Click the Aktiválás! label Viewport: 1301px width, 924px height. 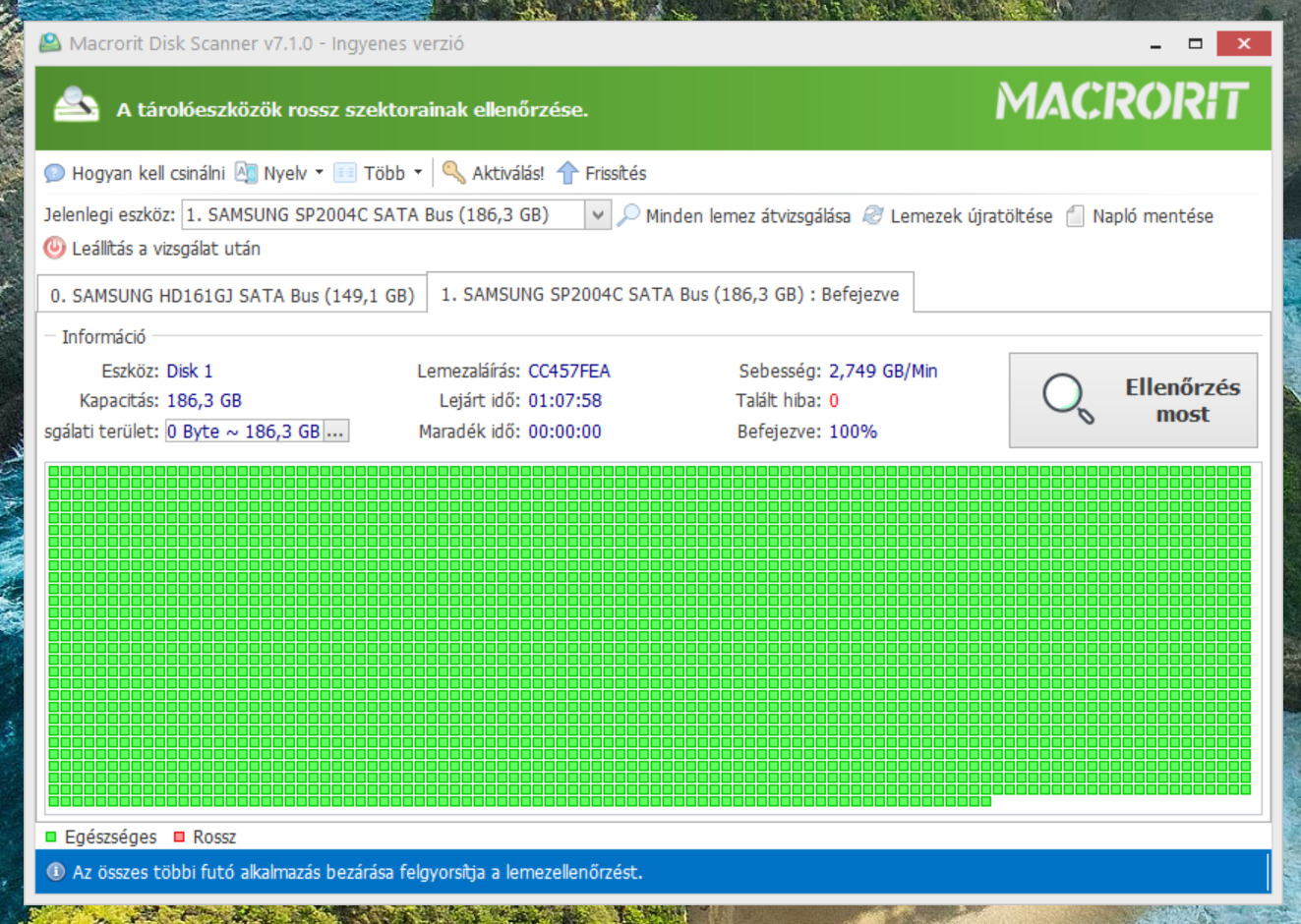pyautogui.click(x=507, y=174)
